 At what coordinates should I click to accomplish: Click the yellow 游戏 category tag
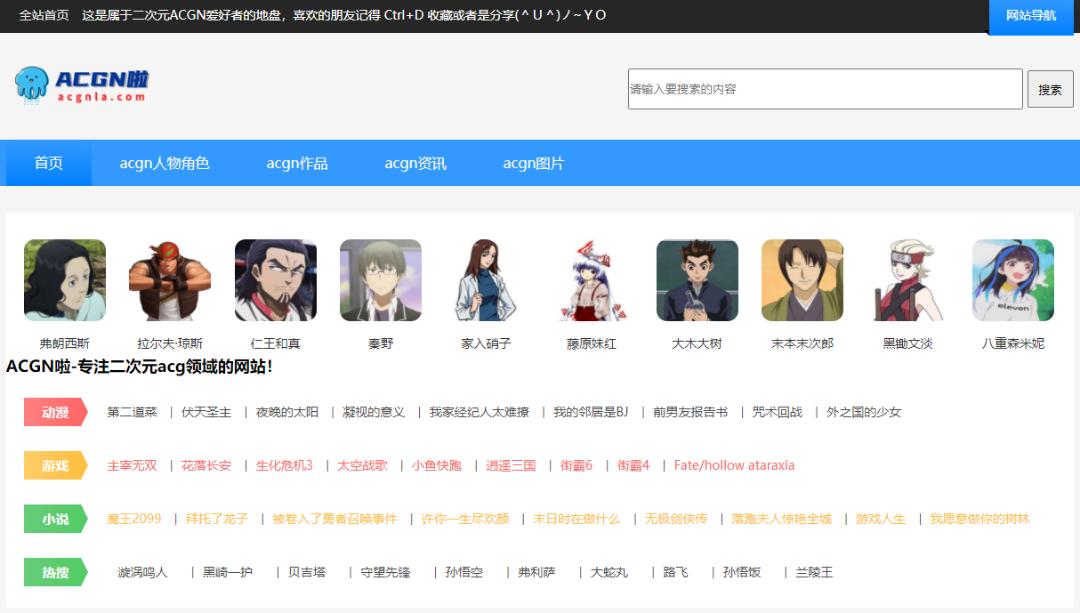[56, 465]
